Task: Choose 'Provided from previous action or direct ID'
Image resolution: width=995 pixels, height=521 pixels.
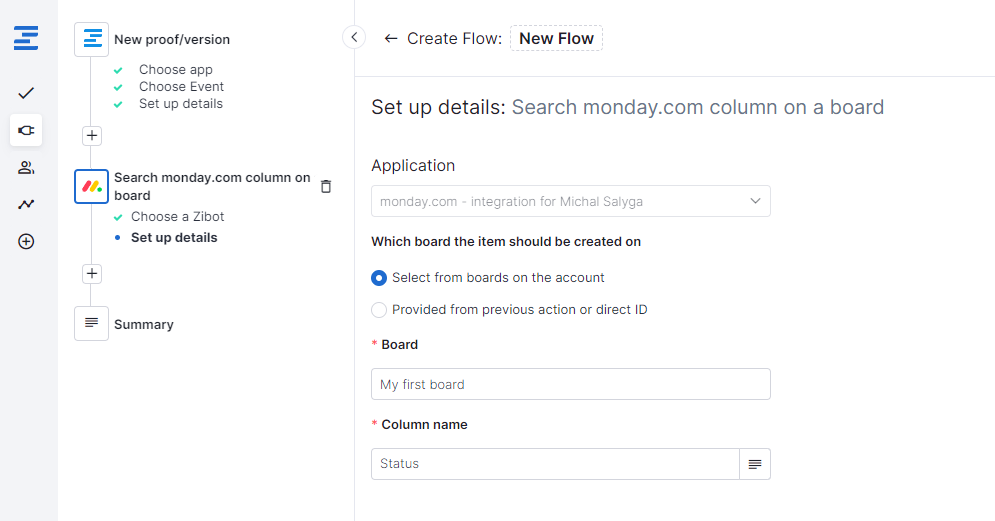Action: (x=379, y=310)
